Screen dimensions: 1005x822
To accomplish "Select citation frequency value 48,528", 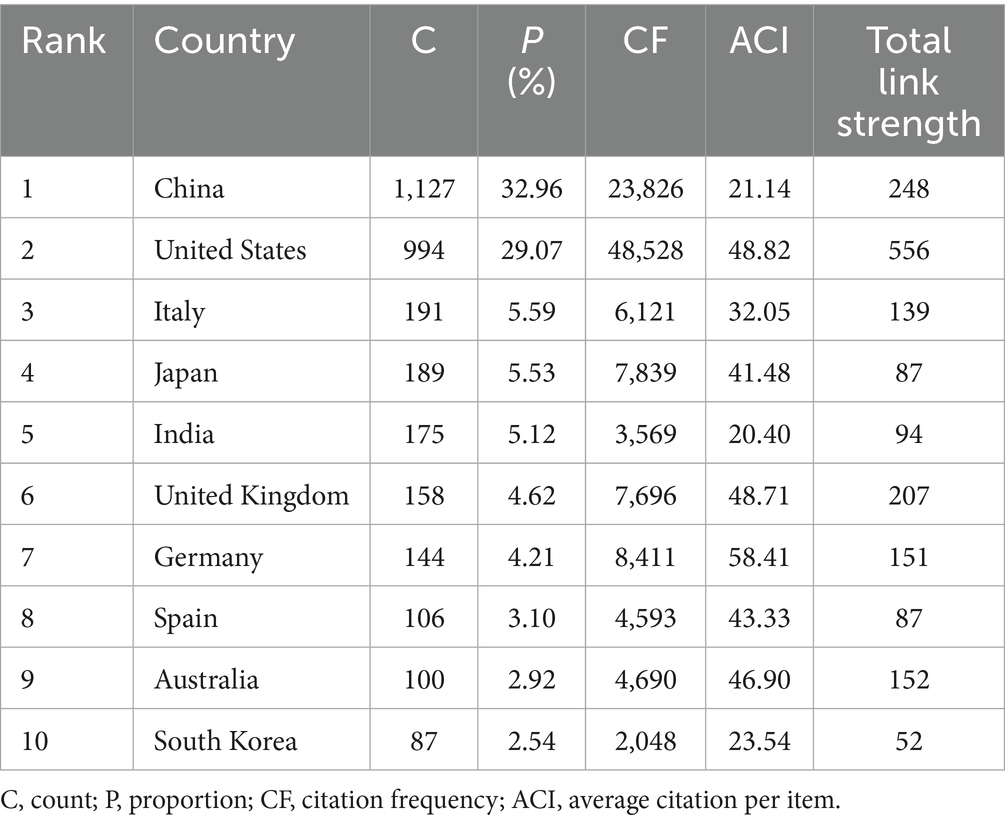I will coord(646,249).
